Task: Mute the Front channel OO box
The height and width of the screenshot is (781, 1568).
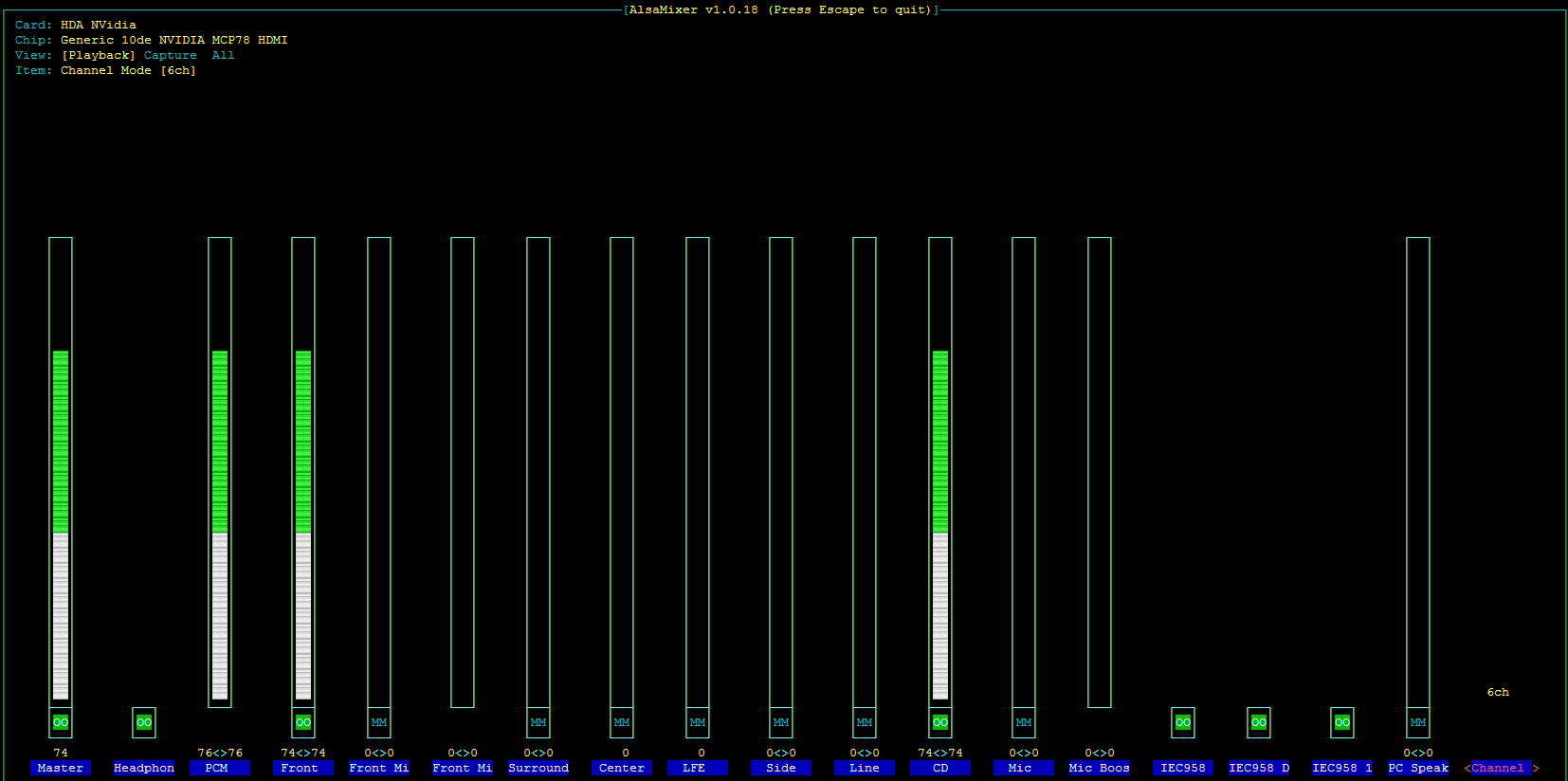Action: click(x=303, y=722)
